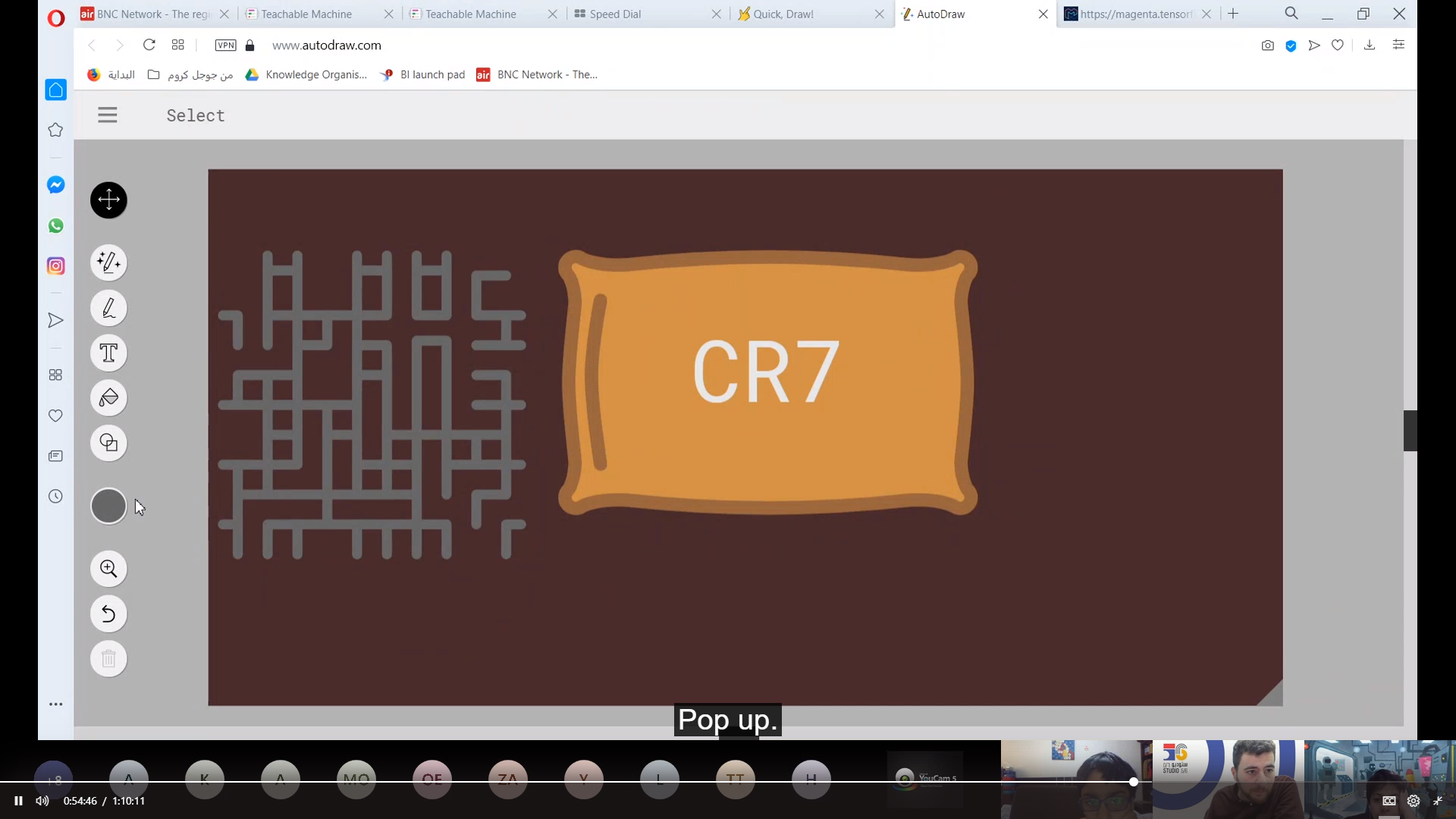1456x819 pixels.
Task: Open the Shape tool
Action: pos(108,444)
